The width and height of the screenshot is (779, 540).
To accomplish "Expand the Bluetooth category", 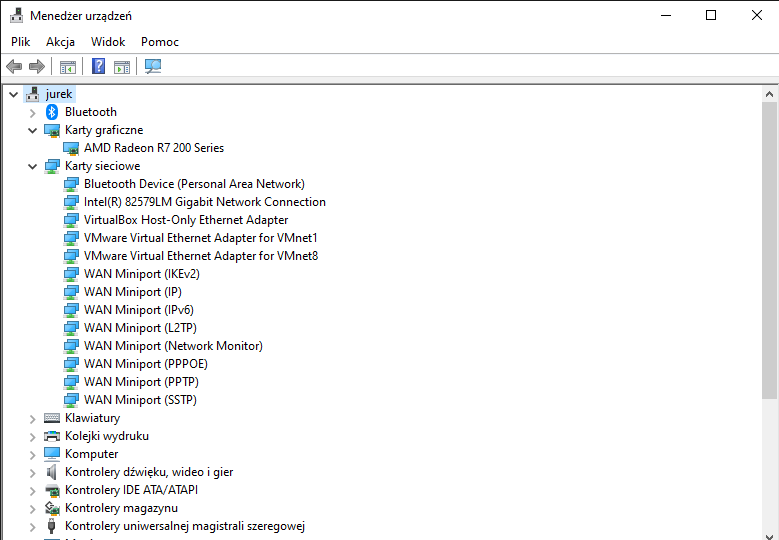I will (33, 113).
